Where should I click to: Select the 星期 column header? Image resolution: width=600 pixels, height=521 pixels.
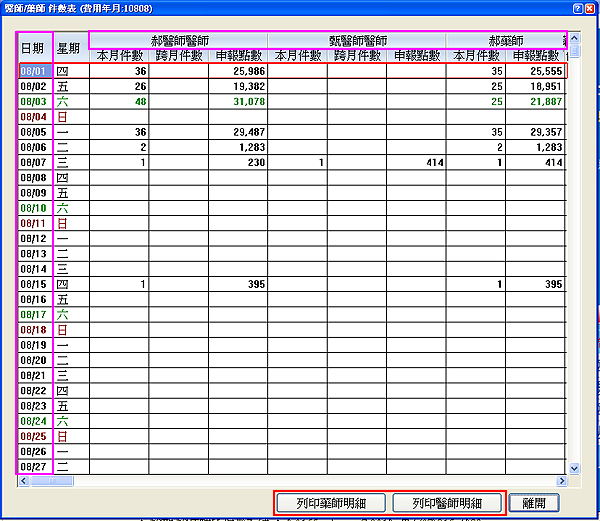[x=70, y=47]
